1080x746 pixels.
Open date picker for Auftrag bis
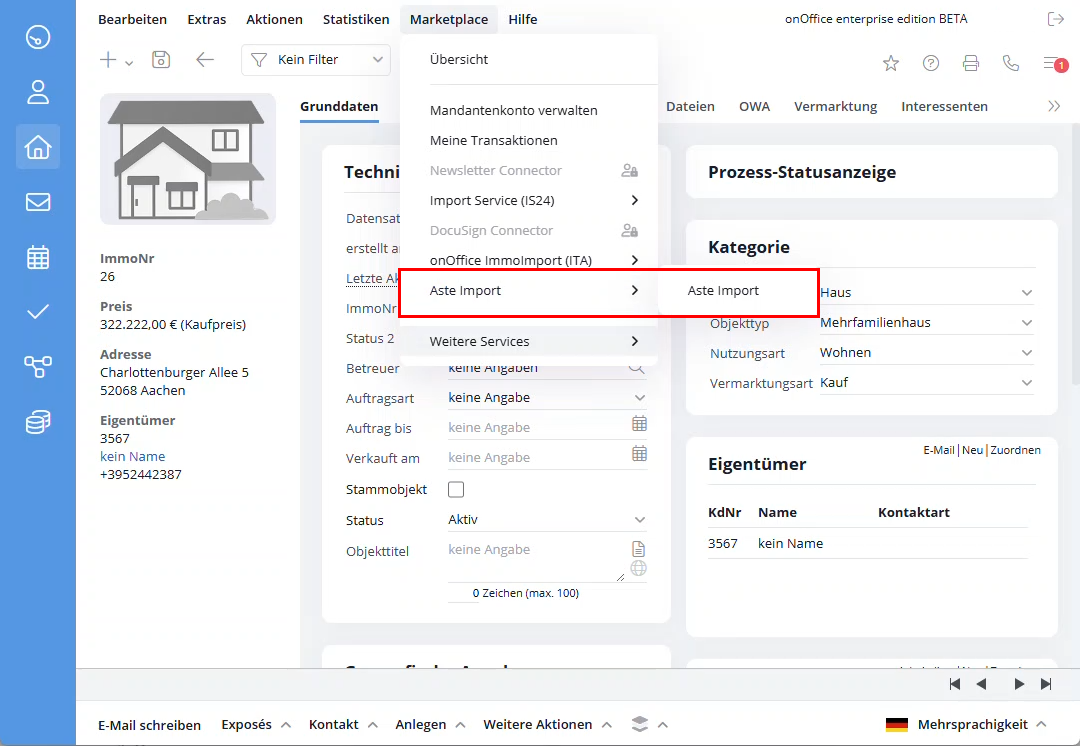click(x=639, y=424)
